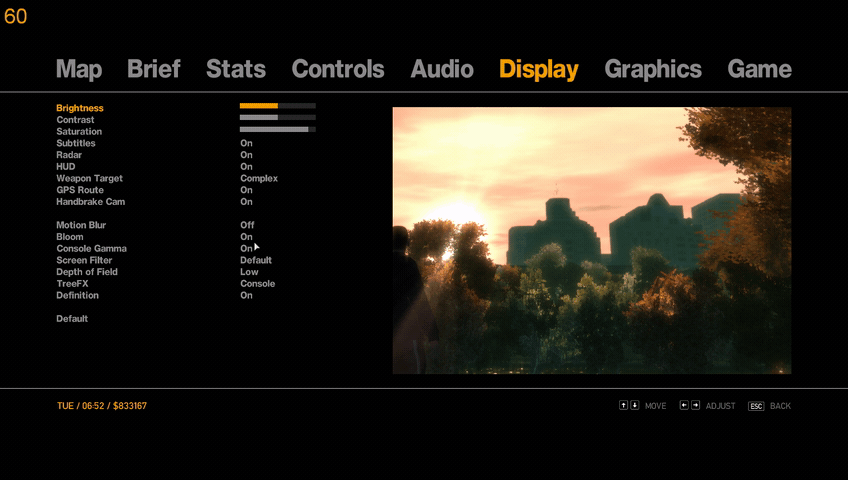Change Depth of Field Low value
This screenshot has width=848, height=480.
pos(249,272)
